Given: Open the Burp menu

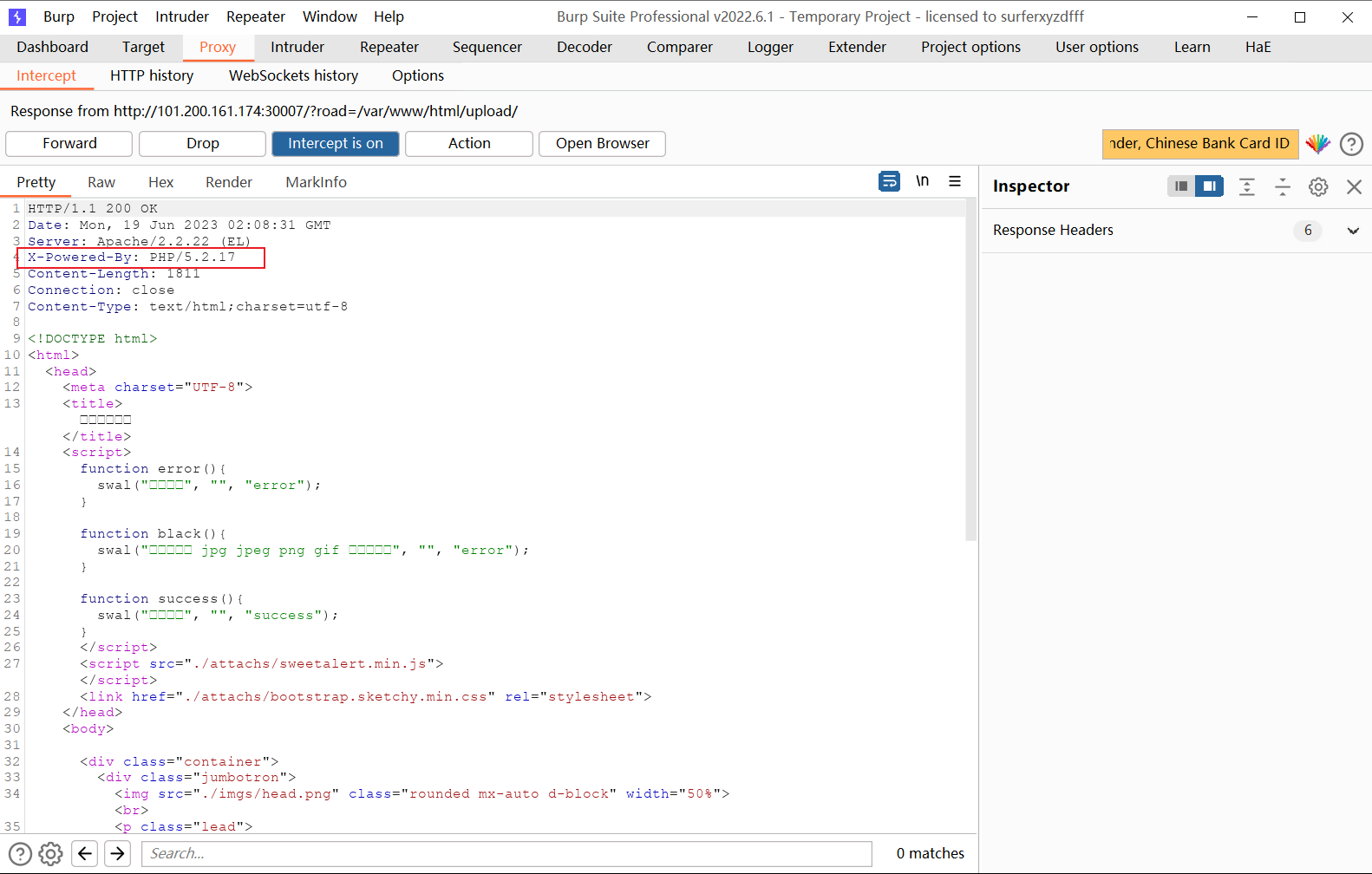Looking at the screenshot, I should click(59, 16).
